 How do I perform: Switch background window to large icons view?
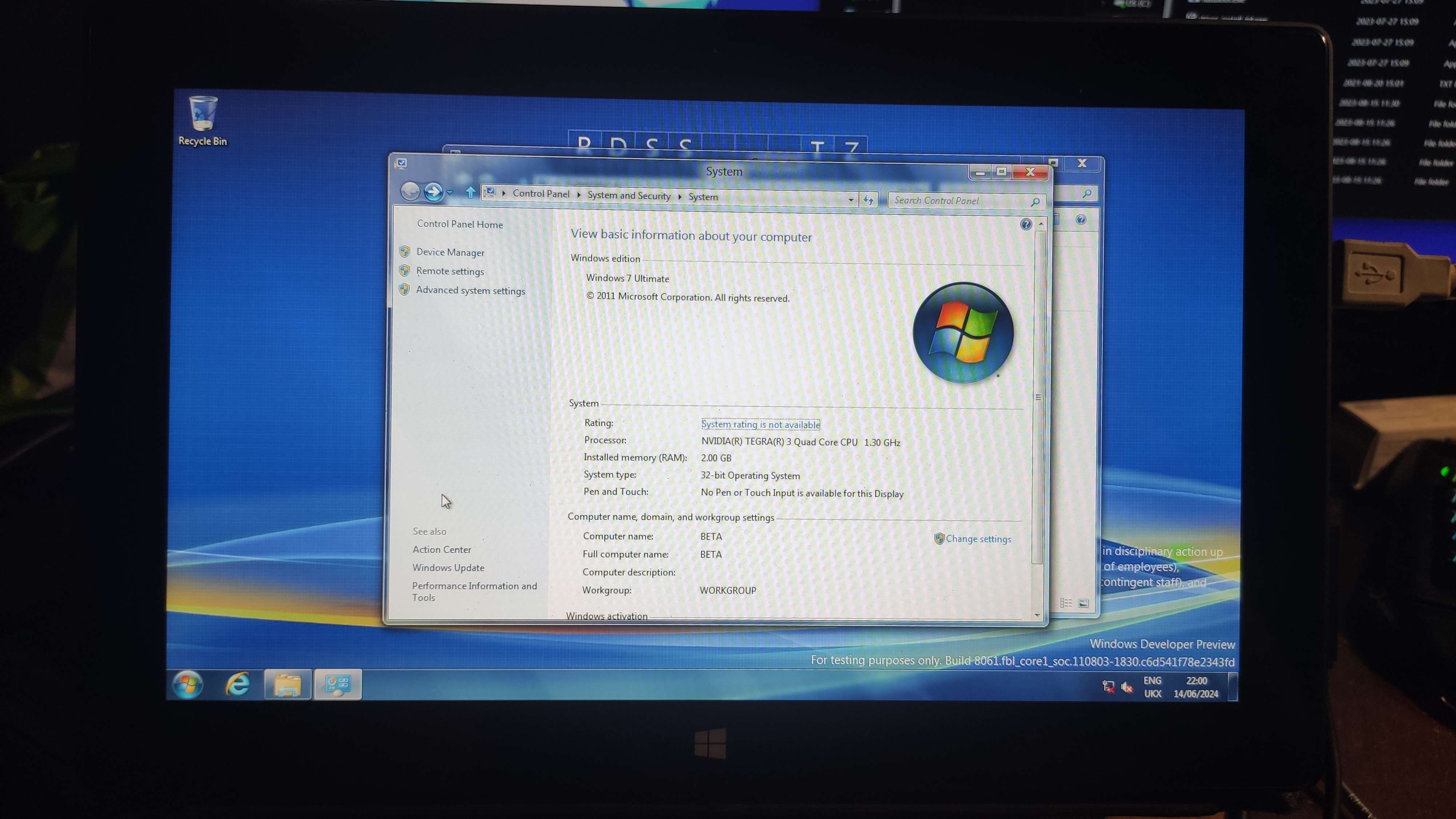1083,604
